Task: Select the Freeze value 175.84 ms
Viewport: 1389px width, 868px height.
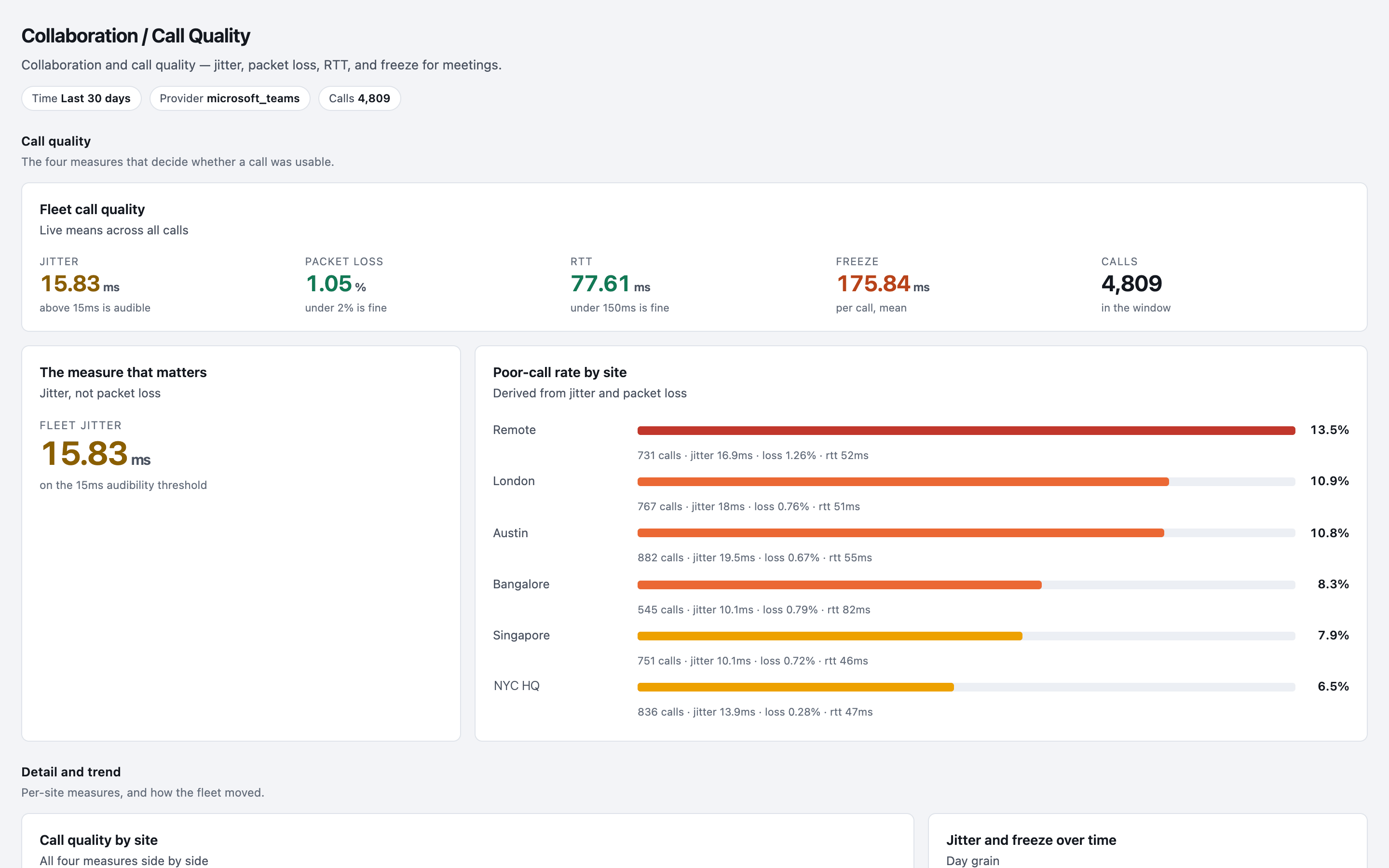Action: tap(883, 284)
